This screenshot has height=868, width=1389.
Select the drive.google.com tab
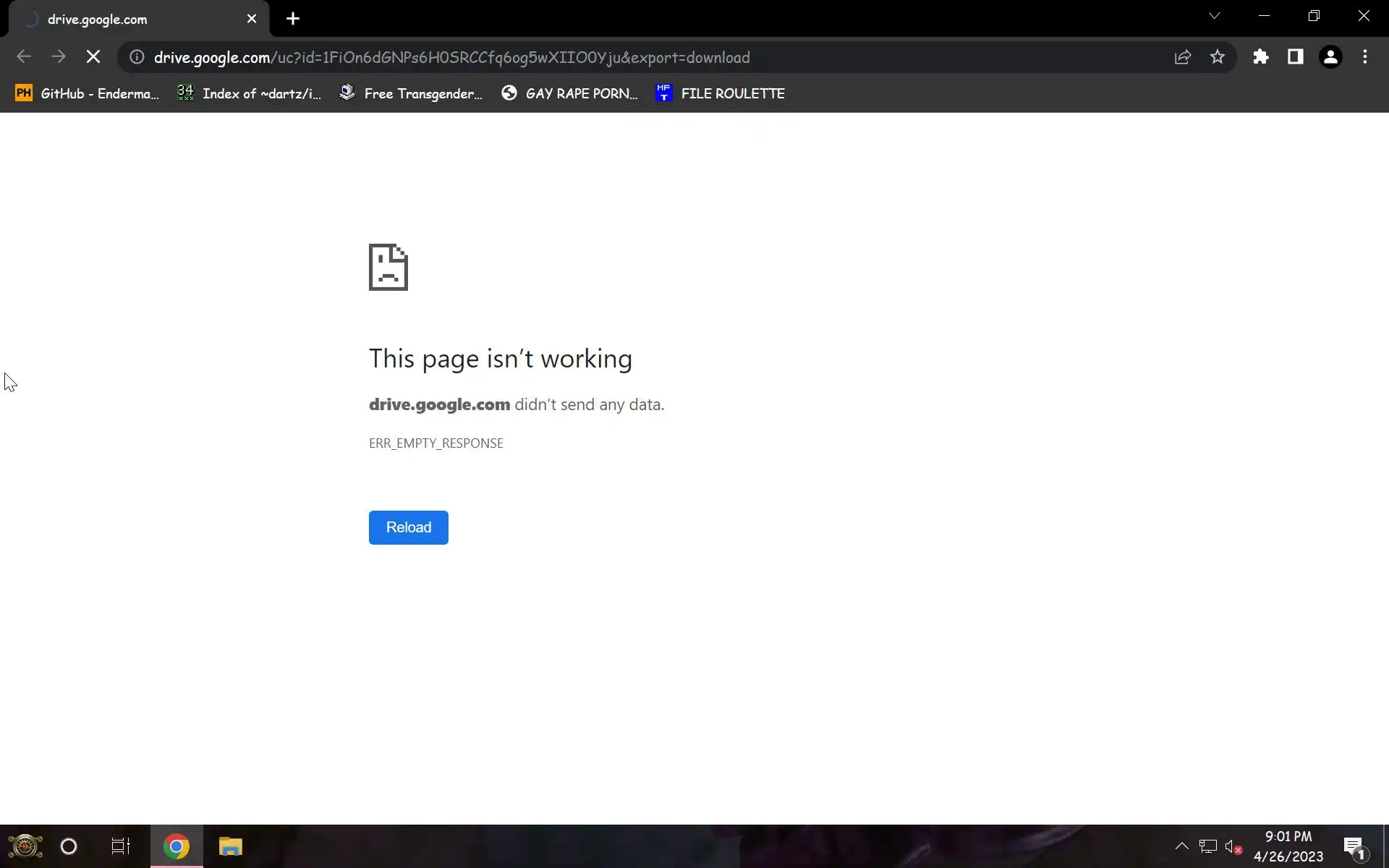[130, 20]
